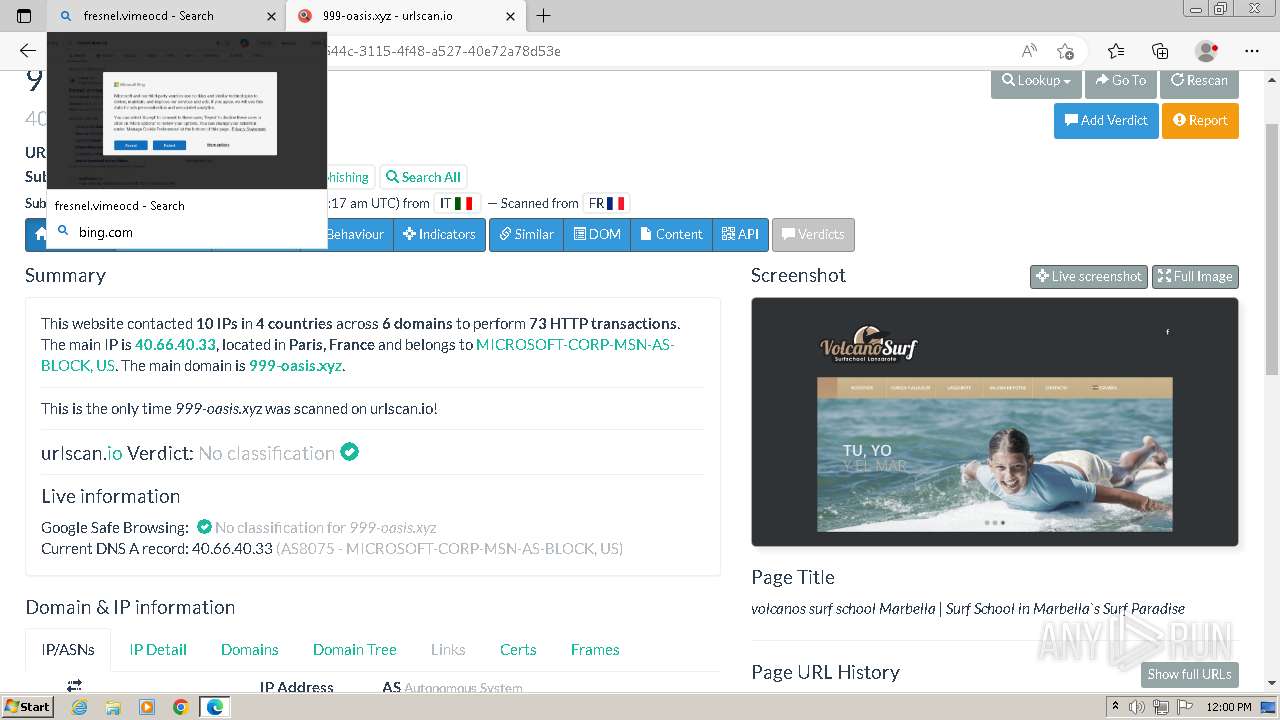The width and height of the screenshot is (1280, 720).
Task: Switch to the Frames tab
Action: coord(595,649)
